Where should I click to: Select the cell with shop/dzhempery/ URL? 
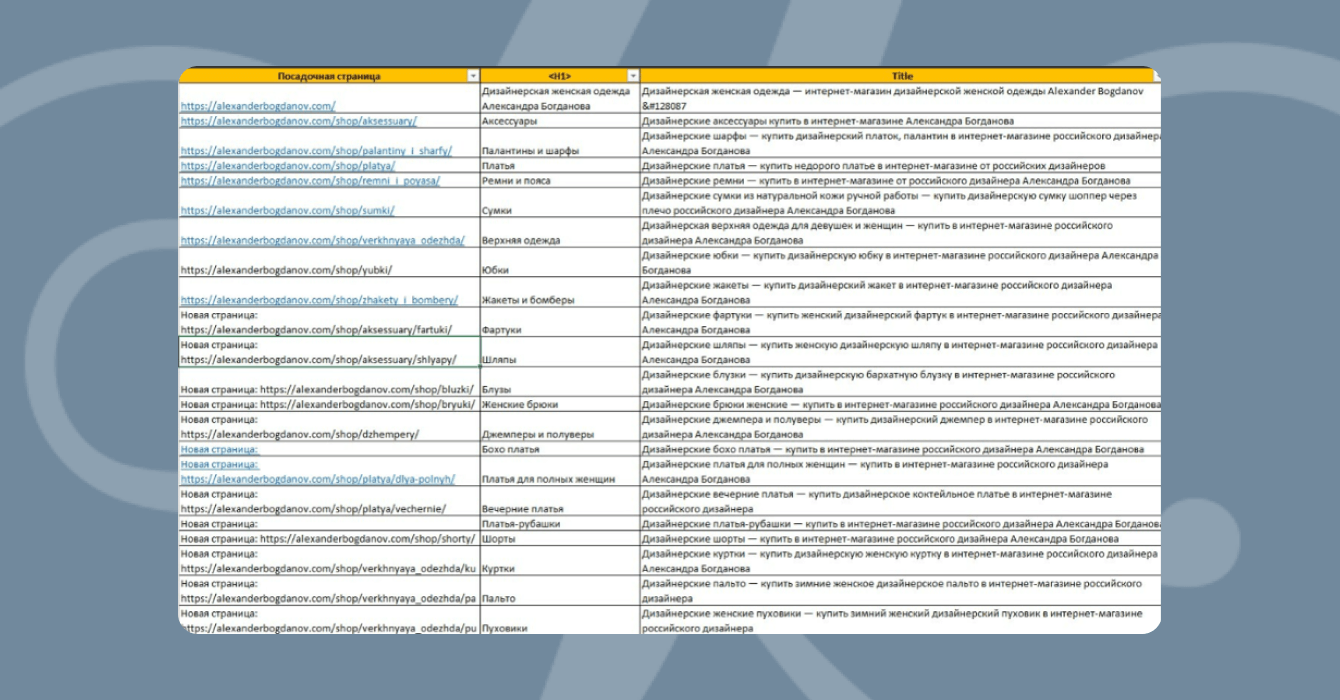329,427
